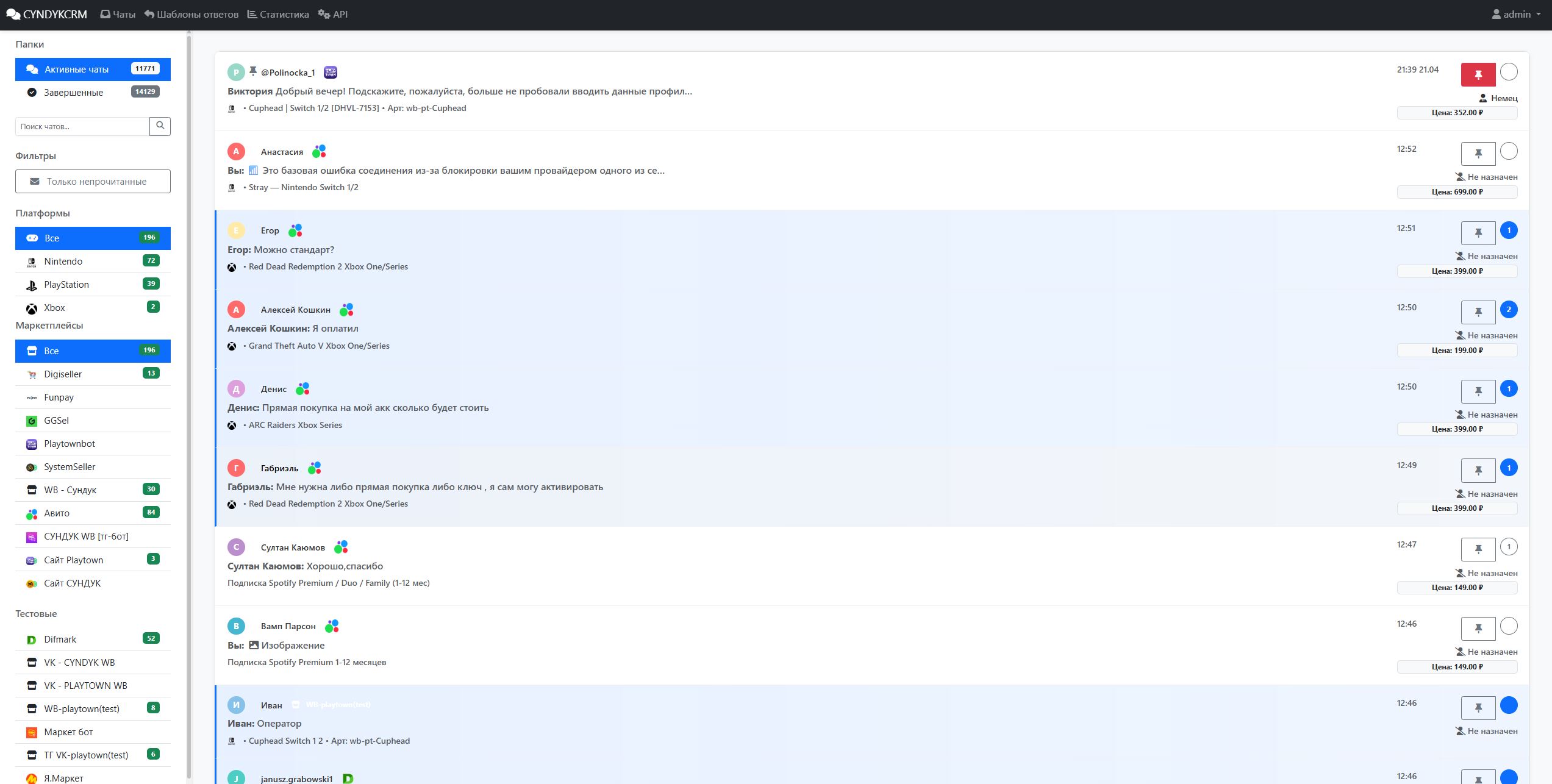Filter by Funpay marketplace
This screenshot has width=1552, height=784.
[x=93, y=397]
